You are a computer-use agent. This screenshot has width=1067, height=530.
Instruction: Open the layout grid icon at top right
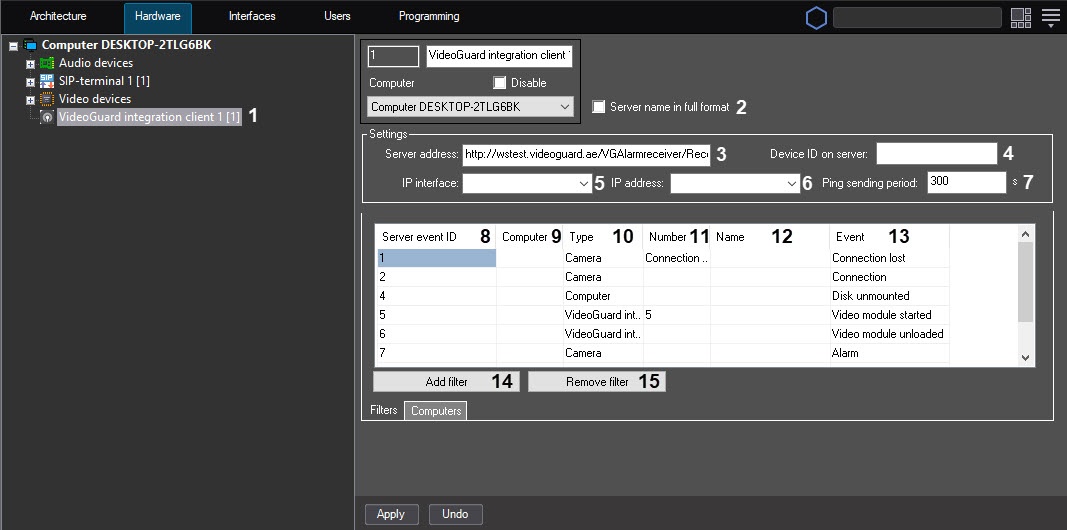click(1020, 17)
